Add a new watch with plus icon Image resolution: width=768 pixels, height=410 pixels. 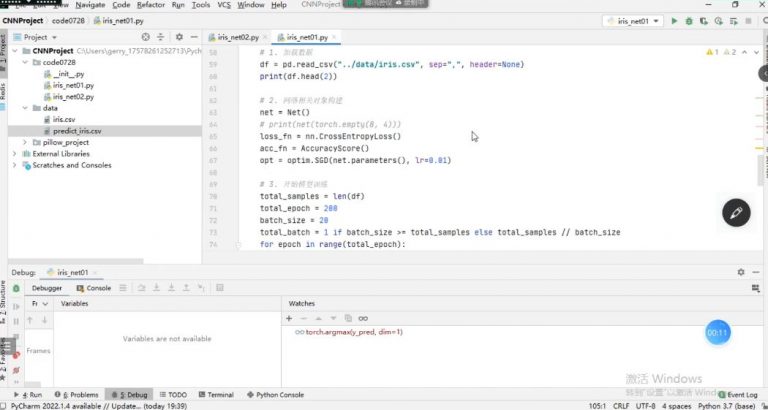click(289, 317)
